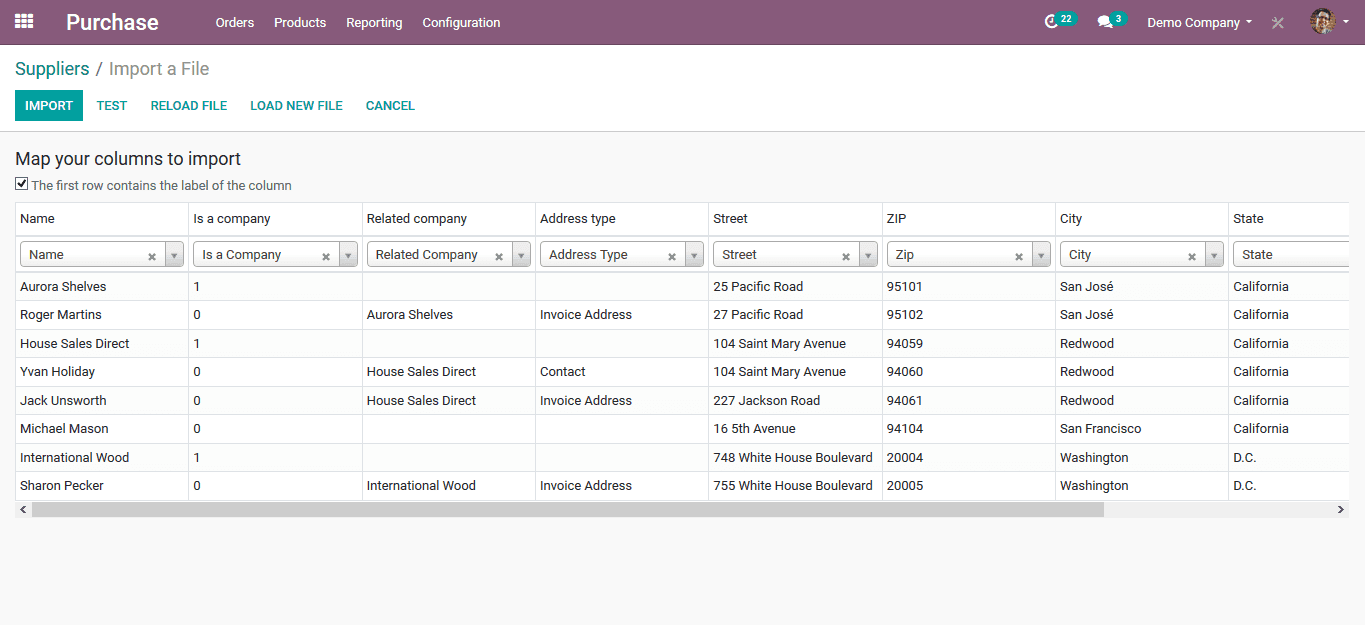Click right arrow of horizontal scrollbar

(x=1341, y=509)
